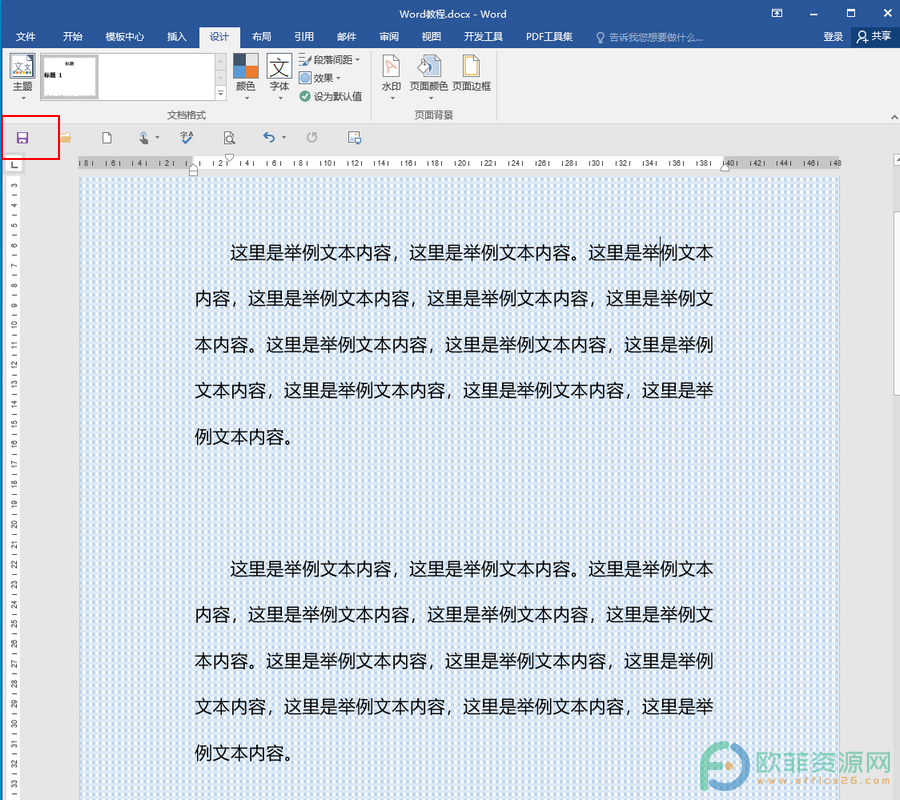Viewport: 900px width, 800px height.
Task: Place cursor in first paragraph text
Action: (453, 344)
